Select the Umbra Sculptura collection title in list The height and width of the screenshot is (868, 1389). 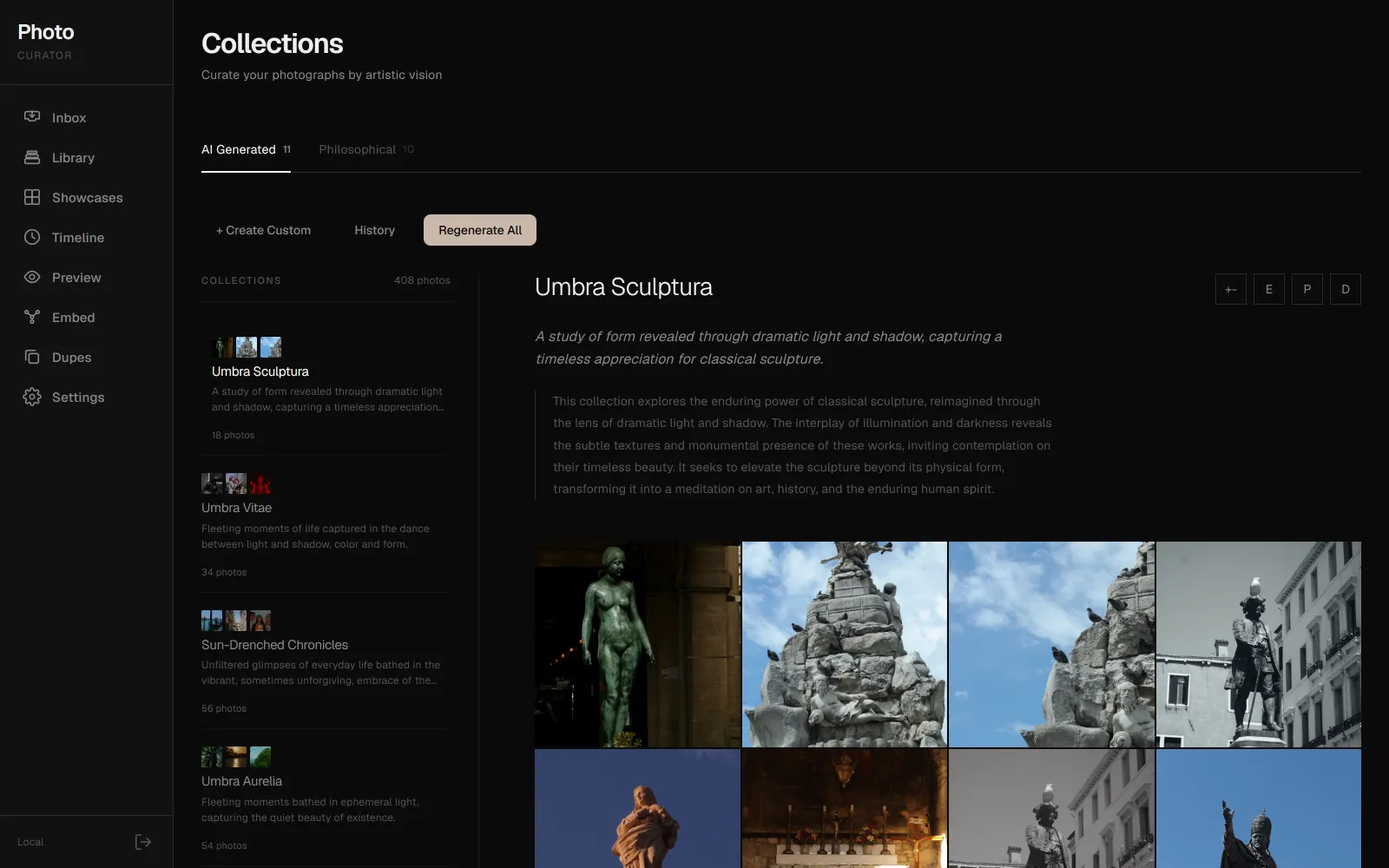coord(260,372)
